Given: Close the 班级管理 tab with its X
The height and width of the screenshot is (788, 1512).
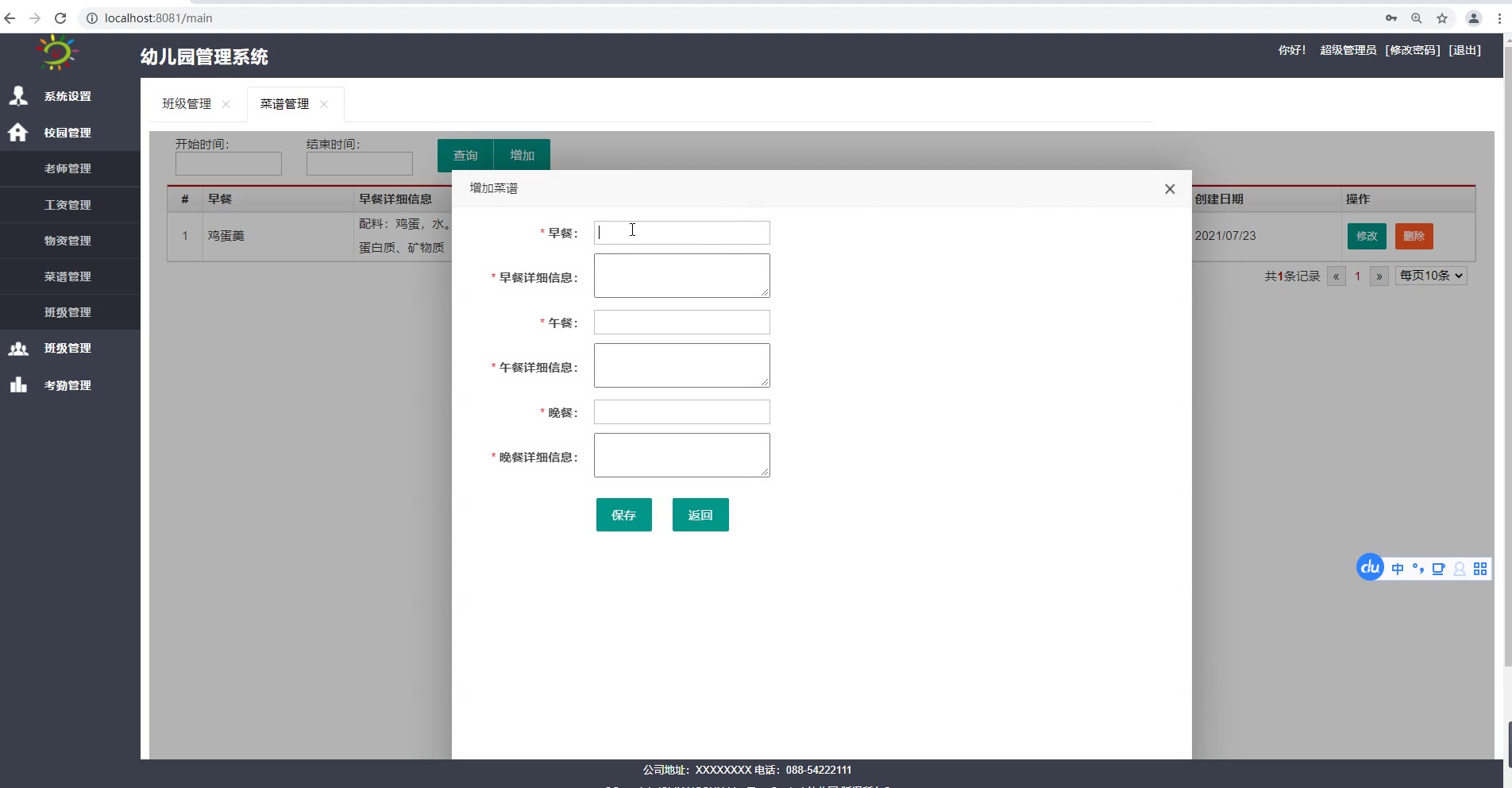Looking at the screenshot, I should coord(226,104).
